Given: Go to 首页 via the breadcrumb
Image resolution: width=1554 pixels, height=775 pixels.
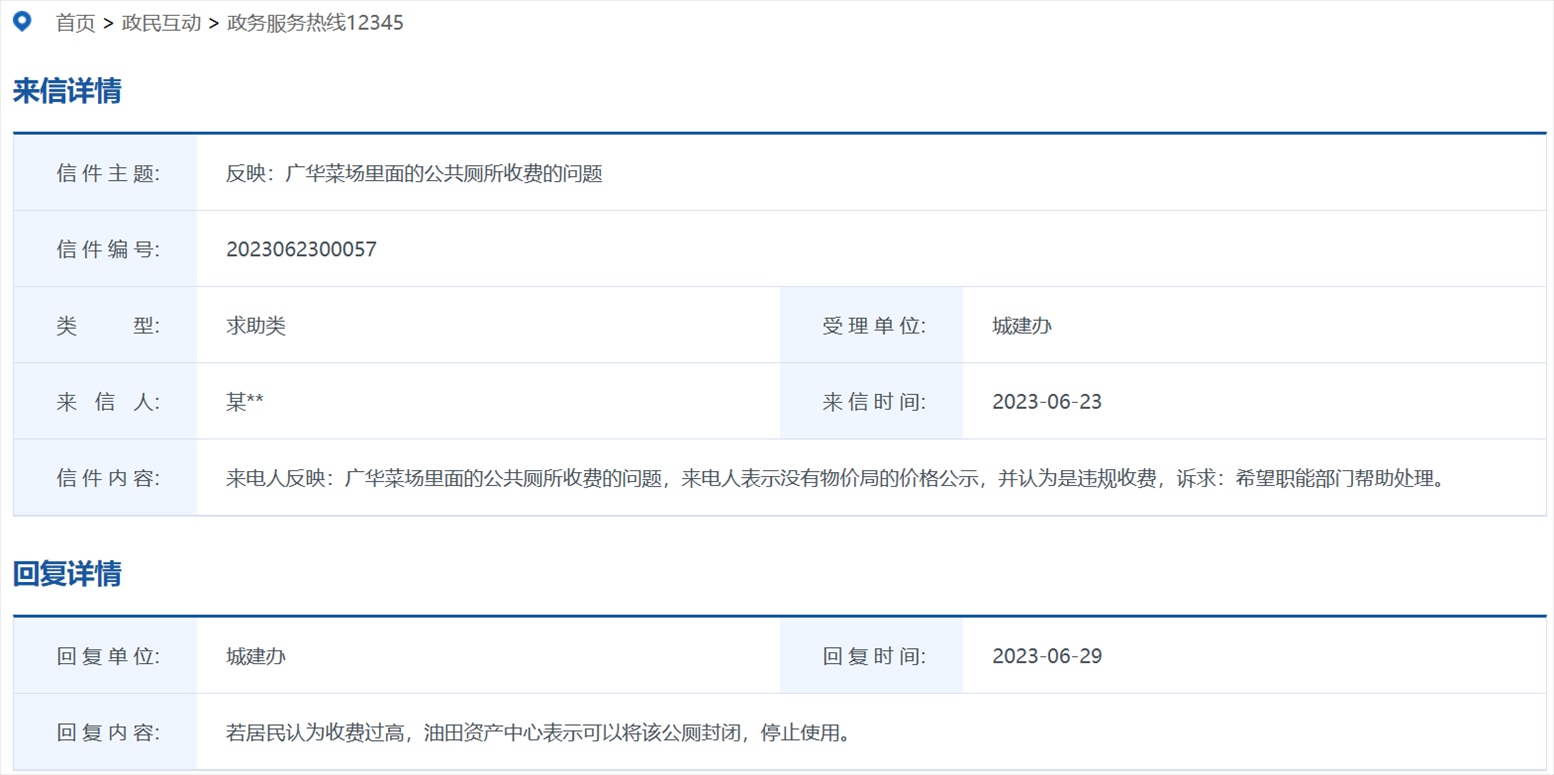Looking at the screenshot, I should (x=75, y=23).
